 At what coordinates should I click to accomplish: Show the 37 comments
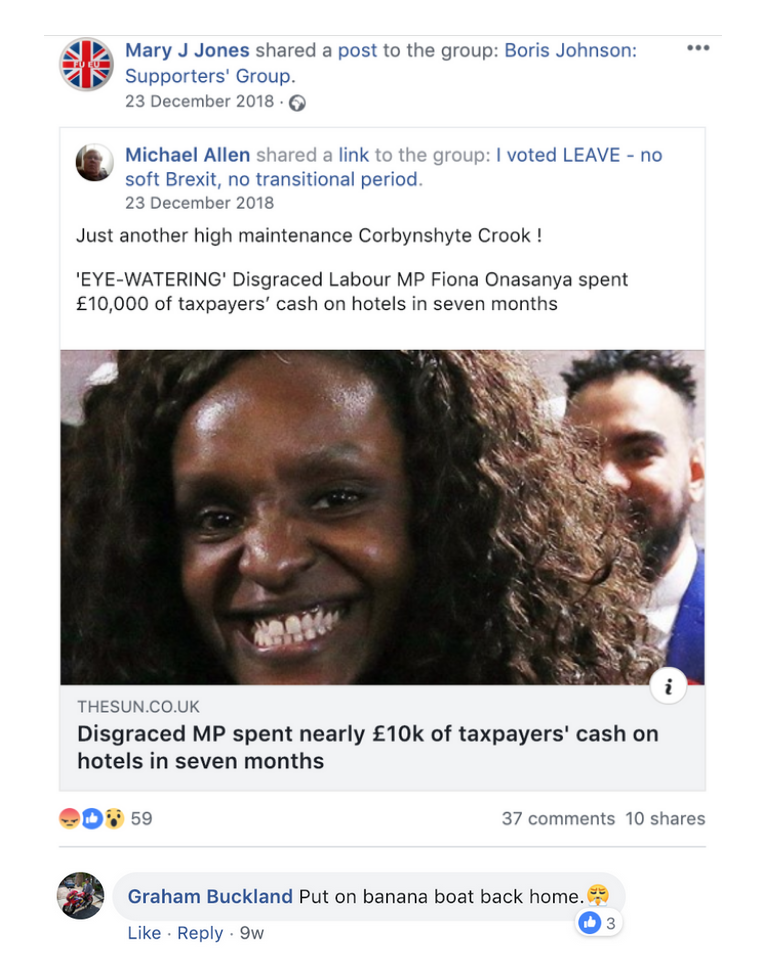tap(558, 819)
